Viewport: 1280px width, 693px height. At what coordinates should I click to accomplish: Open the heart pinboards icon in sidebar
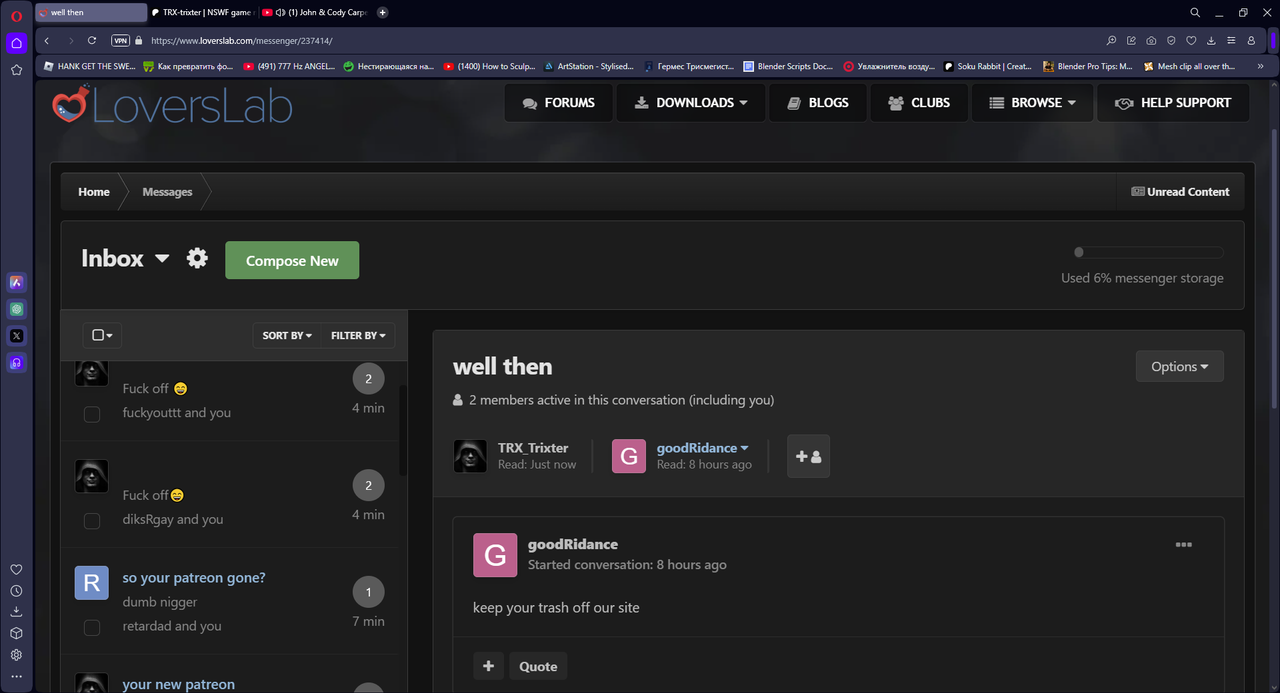tap(16, 569)
